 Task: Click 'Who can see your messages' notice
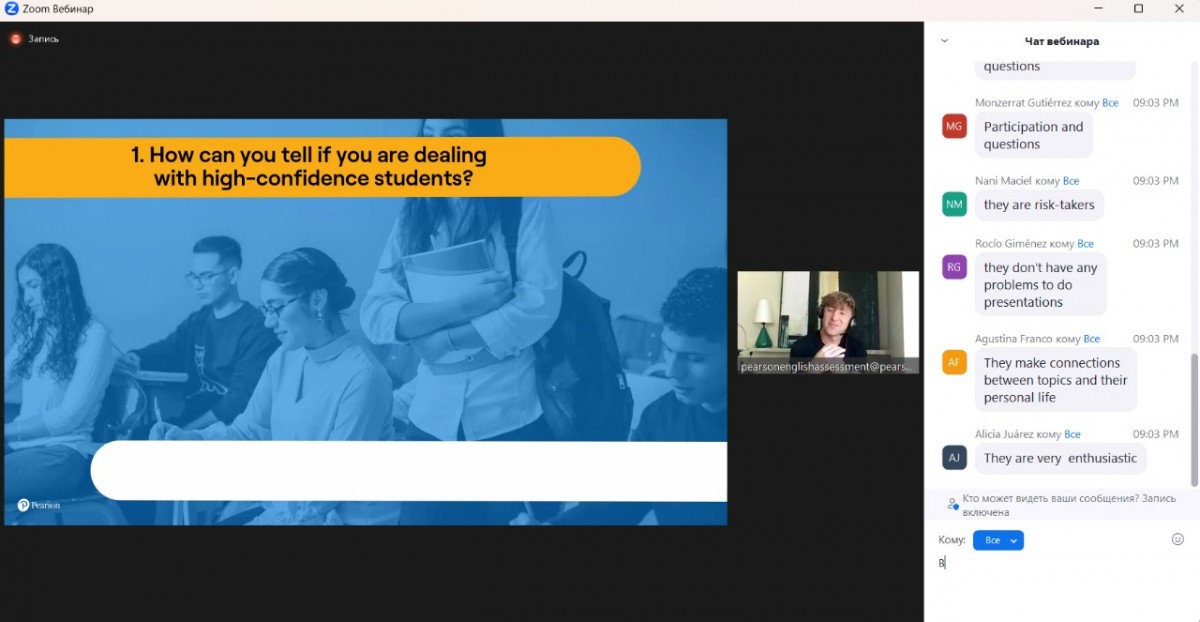point(1068,505)
